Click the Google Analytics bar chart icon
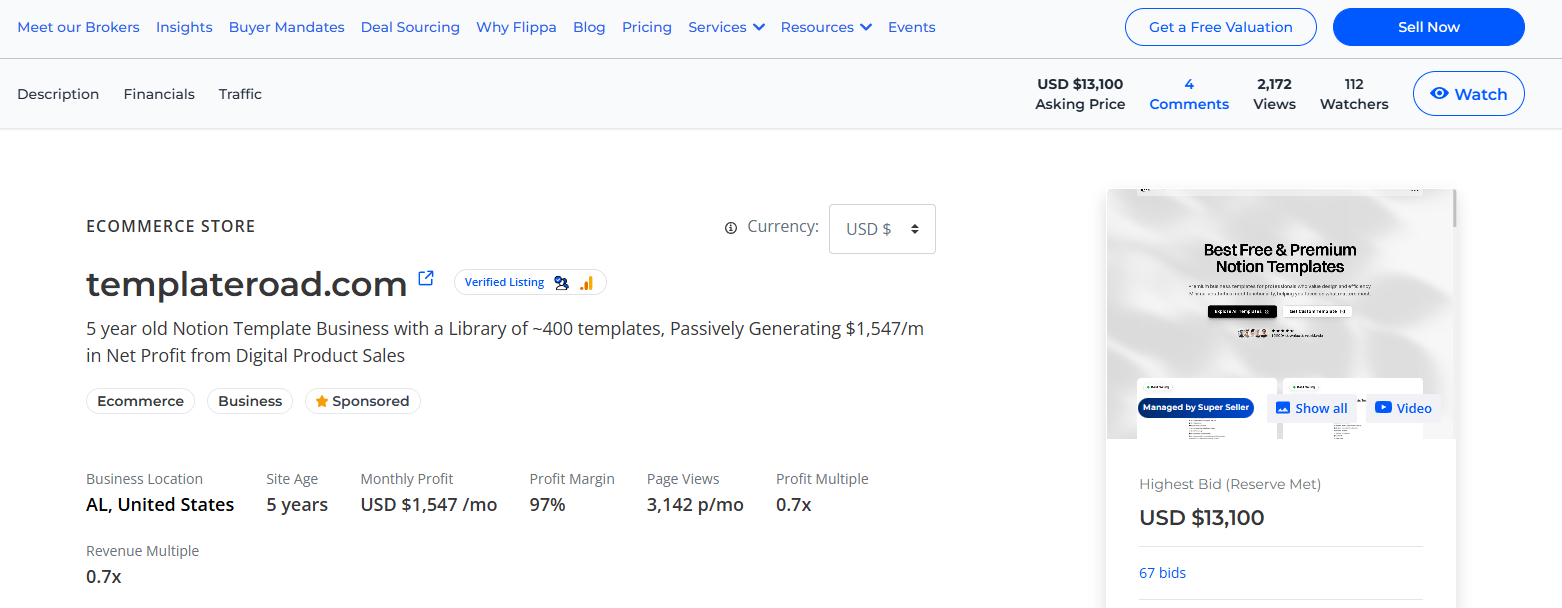1562x608 pixels. pos(586,283)
